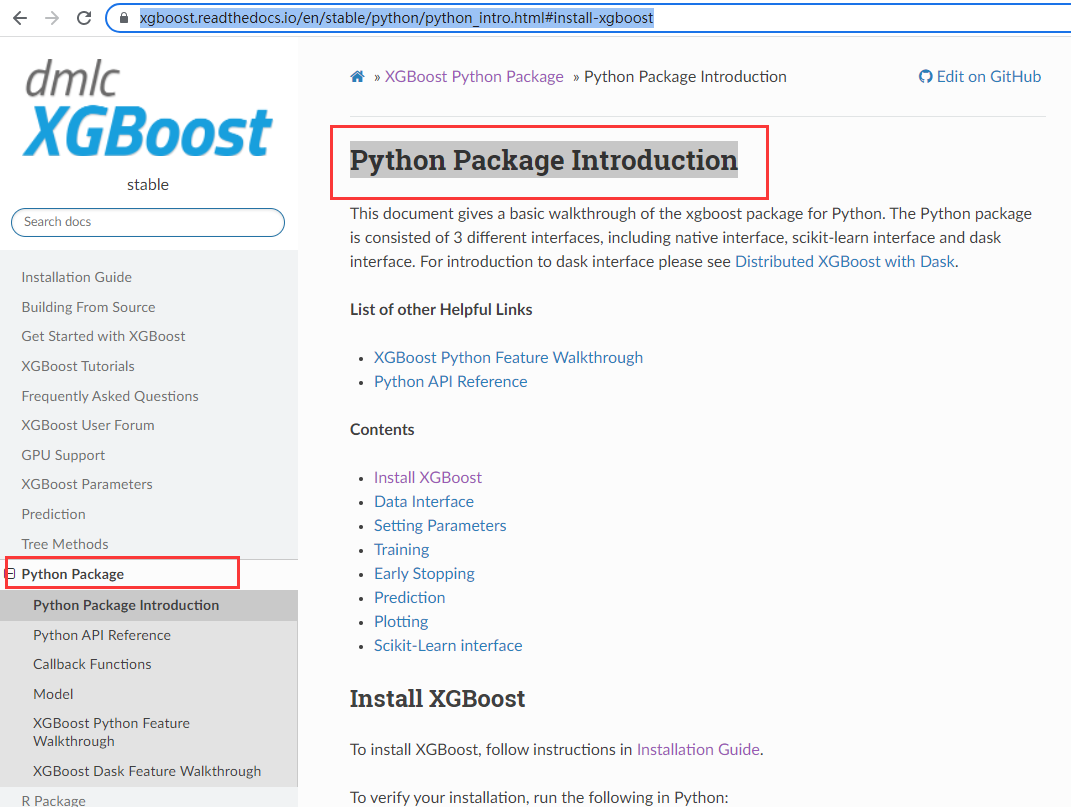Screen dimensions: 1071x807
Task: Reload the page with refresh icon
Action: tap(84, 18)
